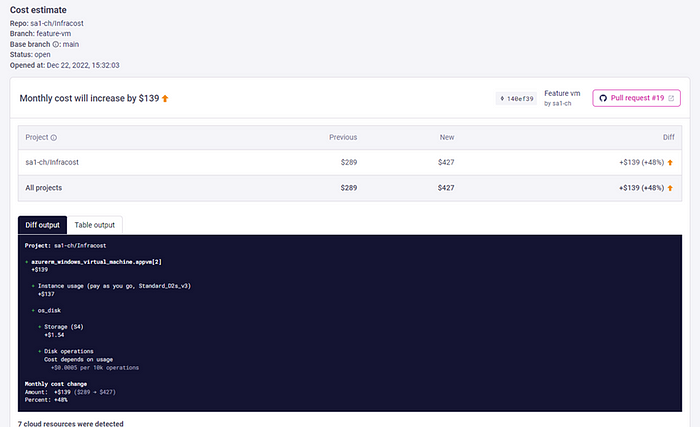
Task: Click orange arrow in sa1-ch/infracost diff cell
Action: click(670, 163)
